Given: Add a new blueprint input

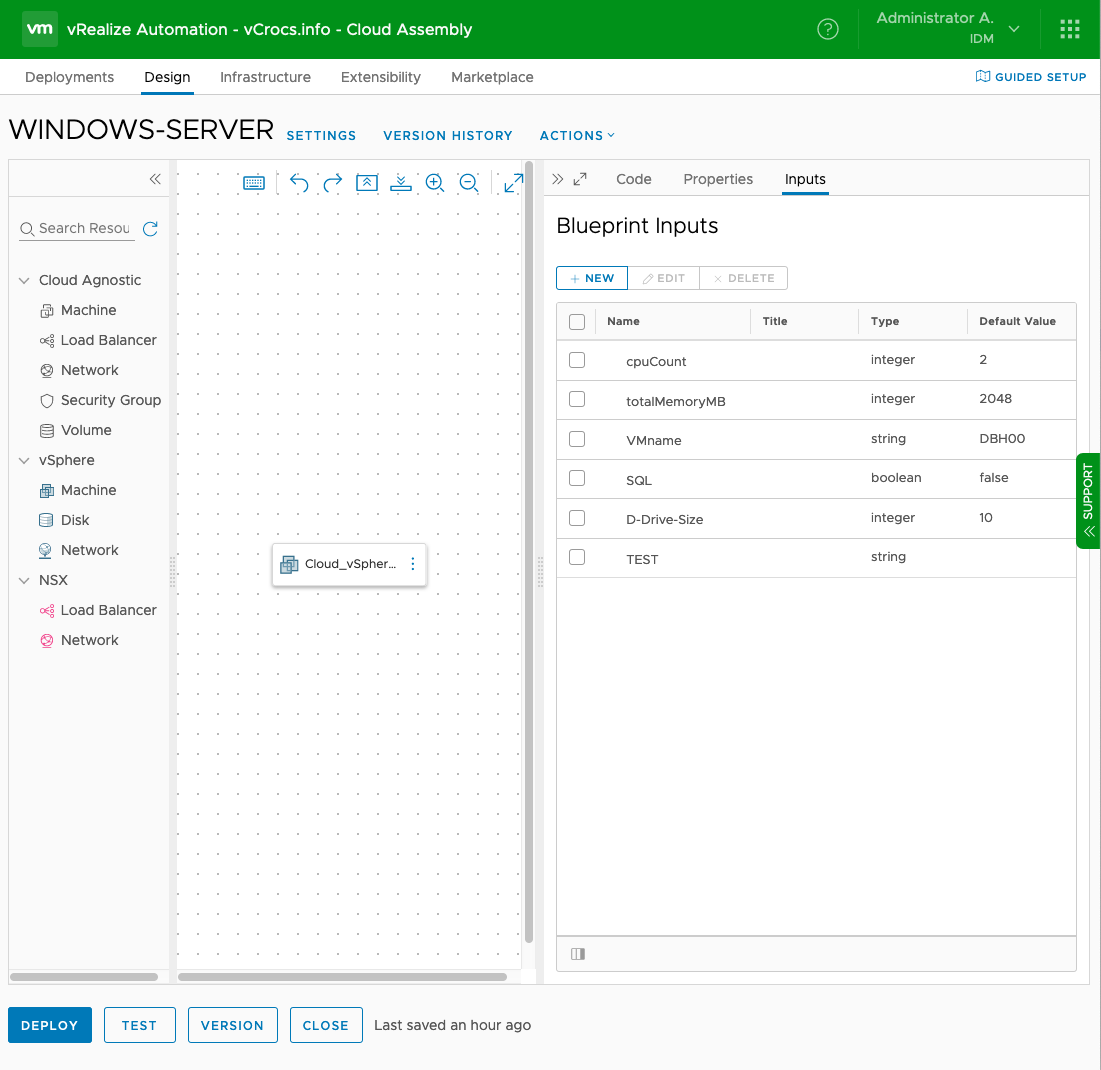Looking at the screenshot, I should [592, 278].
